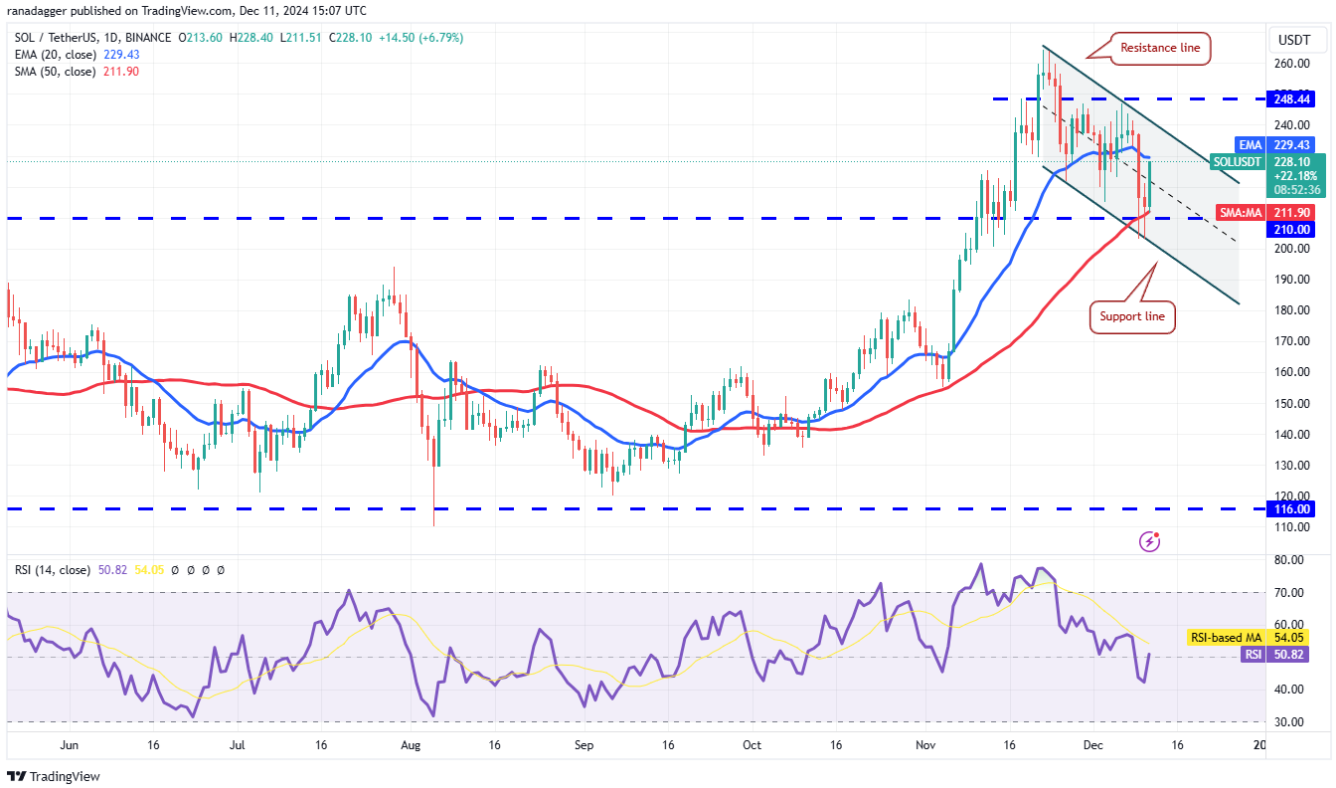Image resolution: width=1336 pixels, height=788 pixels.
Task: Click the Jun date on time axis
Action: (x=69, y=745)
